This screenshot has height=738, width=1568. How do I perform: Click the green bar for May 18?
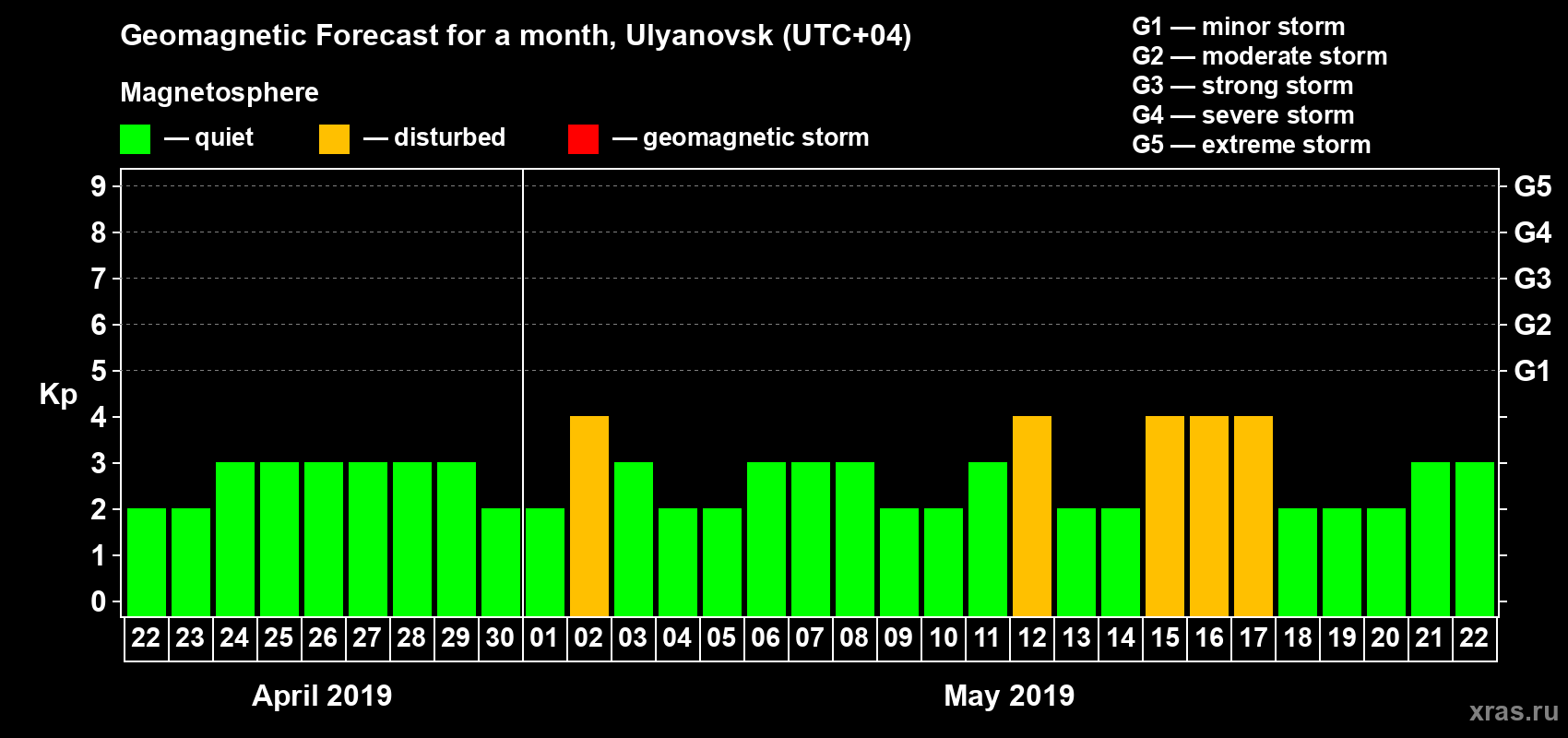(x=1298, y=563)
